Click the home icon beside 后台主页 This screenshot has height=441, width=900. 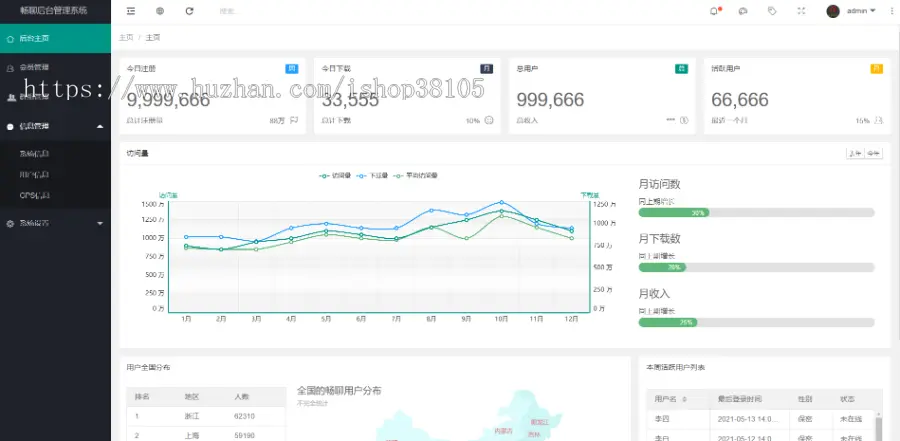10,38
